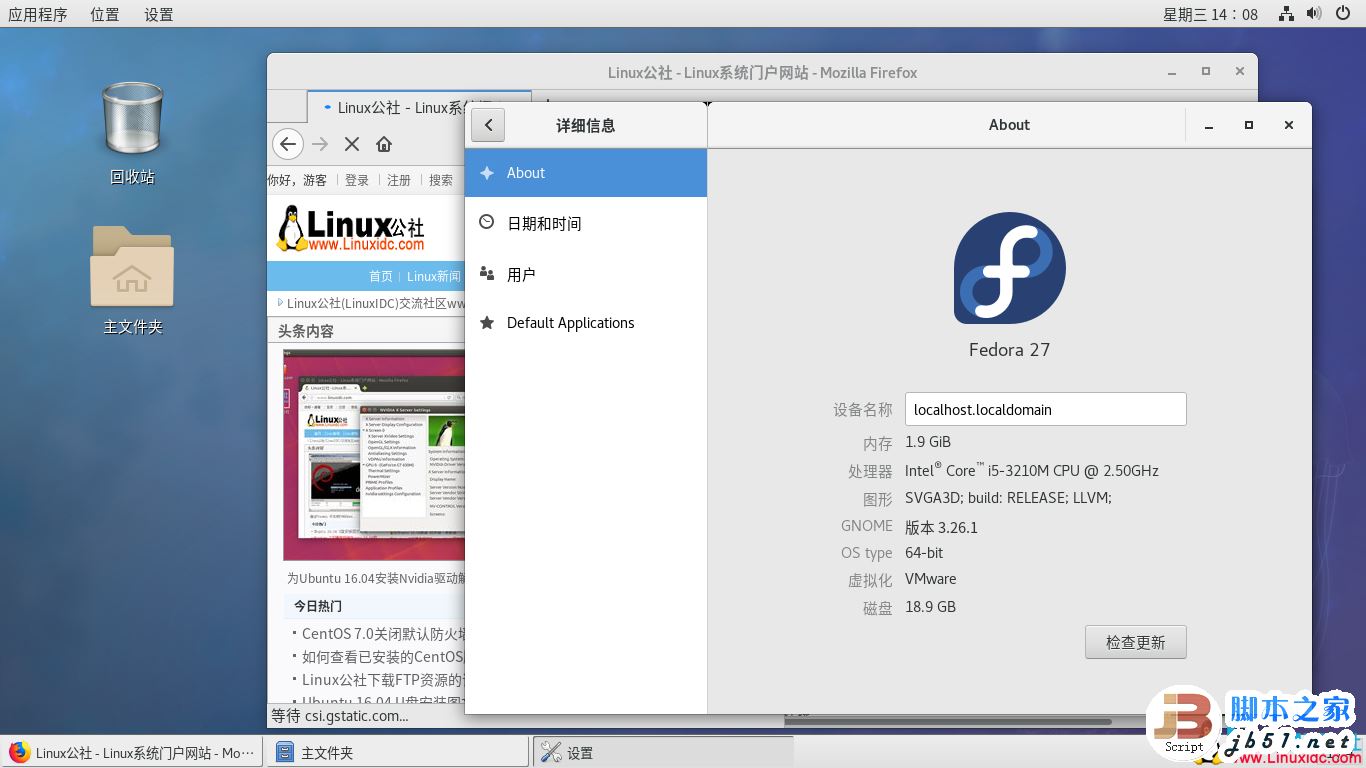Open 日期和时间 settings panel
1366x768 pixels.
click(x=586, y=223)
